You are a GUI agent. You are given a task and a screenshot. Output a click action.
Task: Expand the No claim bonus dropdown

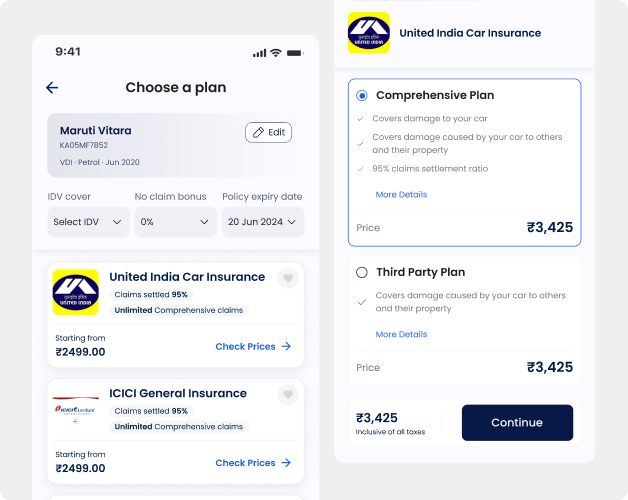click(175, 221)
